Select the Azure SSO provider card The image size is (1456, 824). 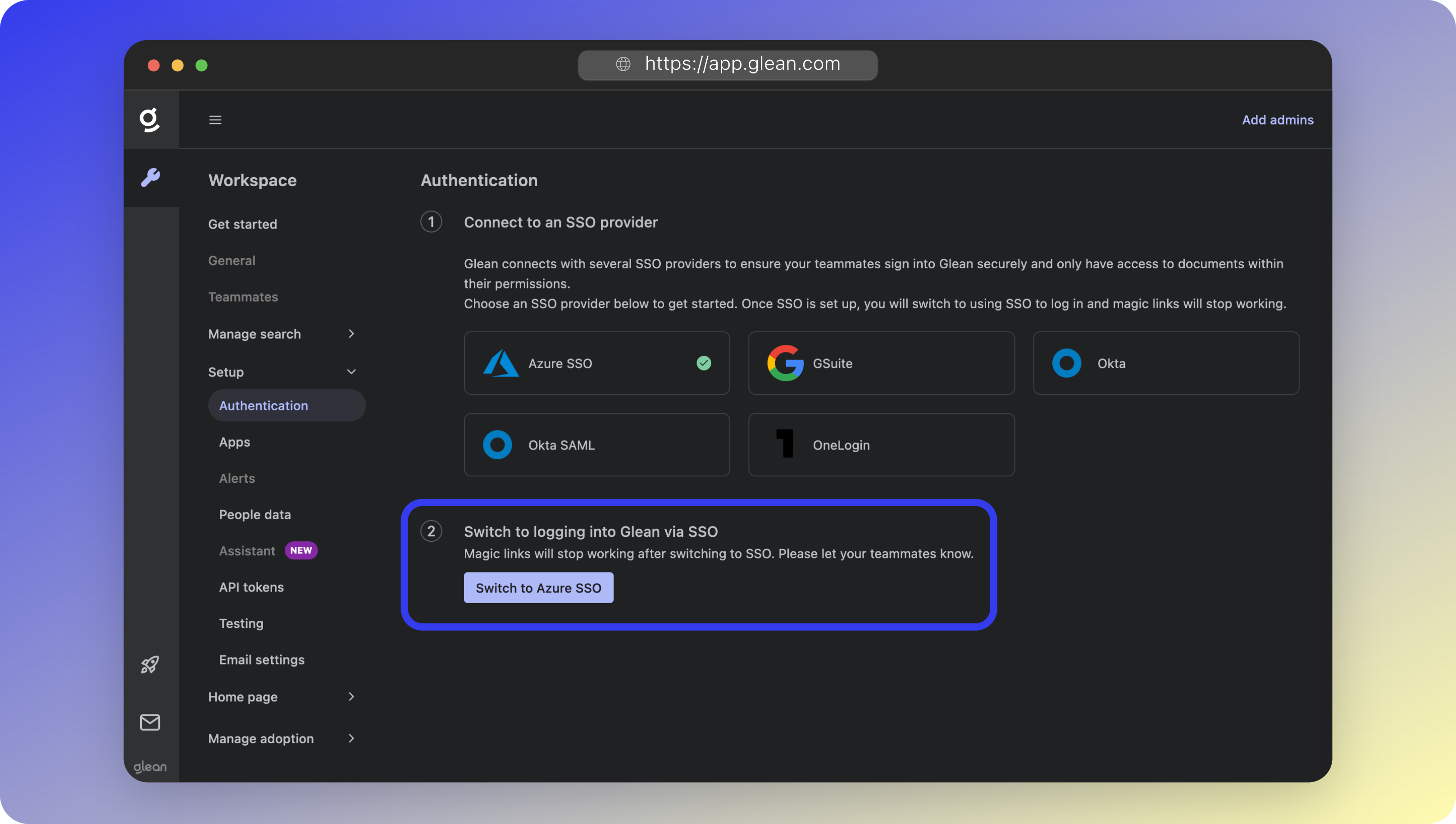596,363
